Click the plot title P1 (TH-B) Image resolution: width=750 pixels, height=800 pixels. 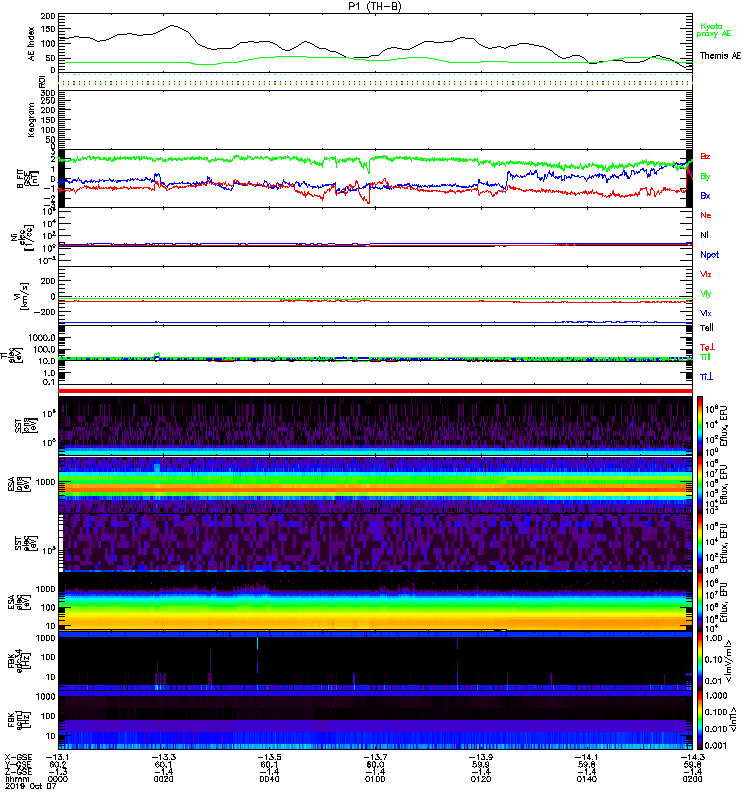click(375, 6)
